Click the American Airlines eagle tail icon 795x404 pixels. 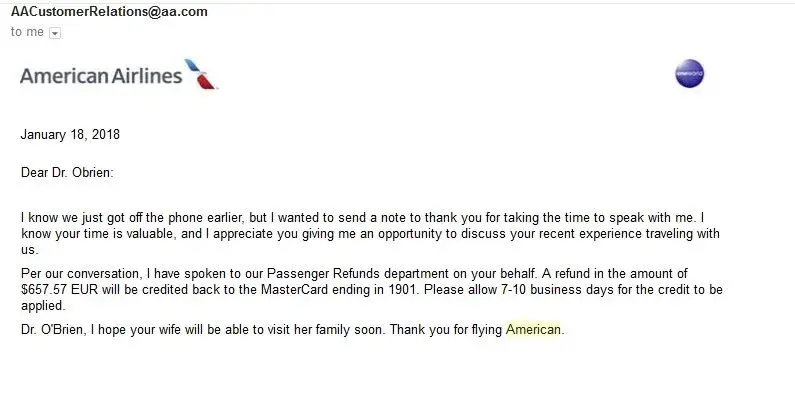pos(203,74)
